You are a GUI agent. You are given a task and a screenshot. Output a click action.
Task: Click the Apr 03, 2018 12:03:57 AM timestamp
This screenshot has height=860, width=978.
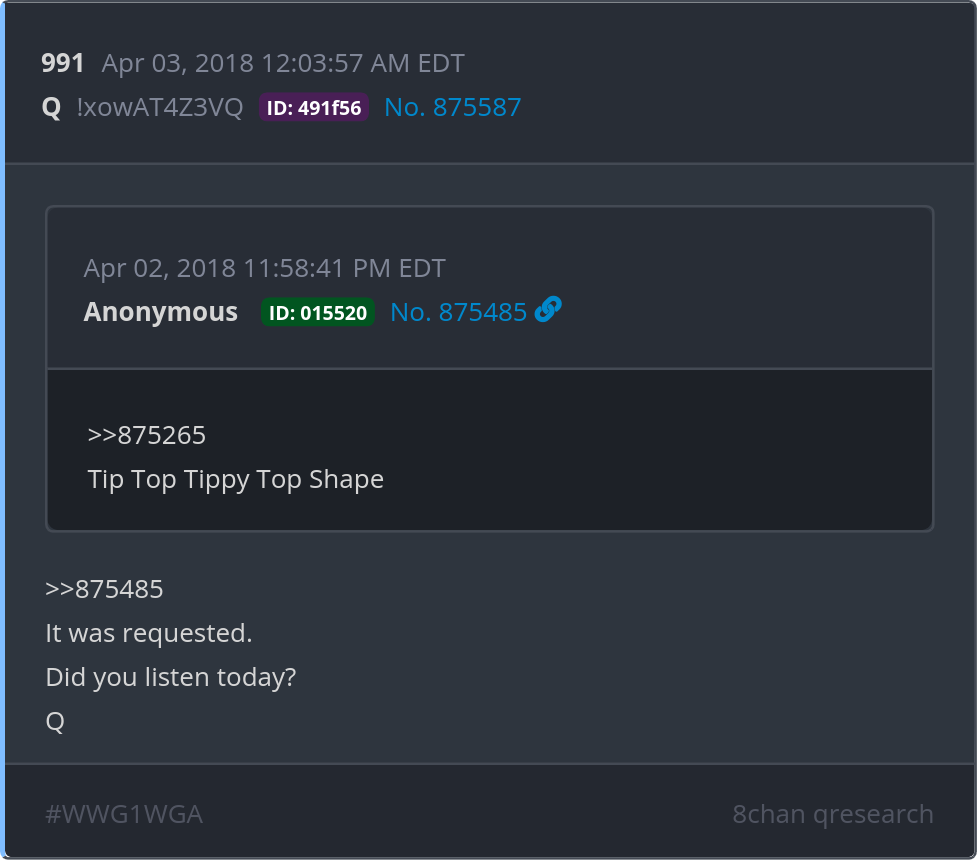click(283, 64)
